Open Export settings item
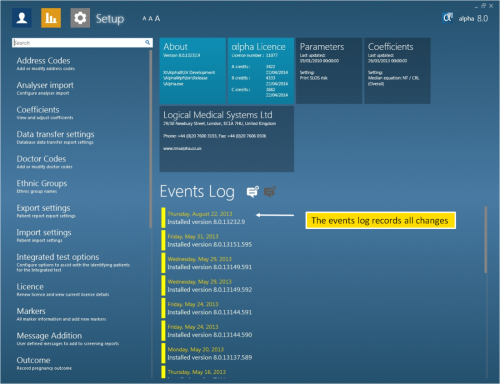 46,211
